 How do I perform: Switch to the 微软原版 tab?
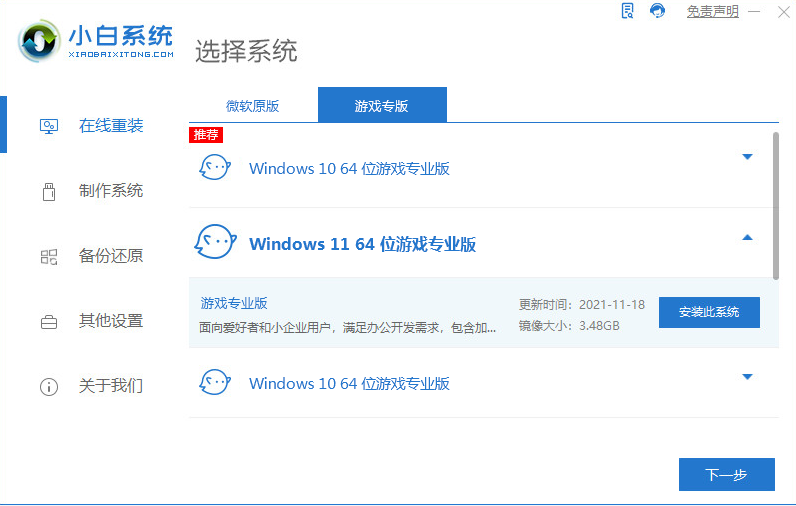252,106
